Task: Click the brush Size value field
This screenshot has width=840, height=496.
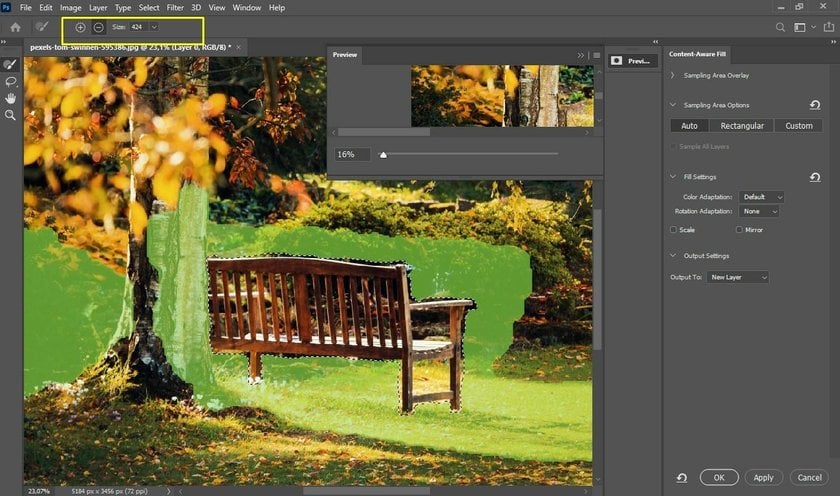Action: [x=138, y=27]
